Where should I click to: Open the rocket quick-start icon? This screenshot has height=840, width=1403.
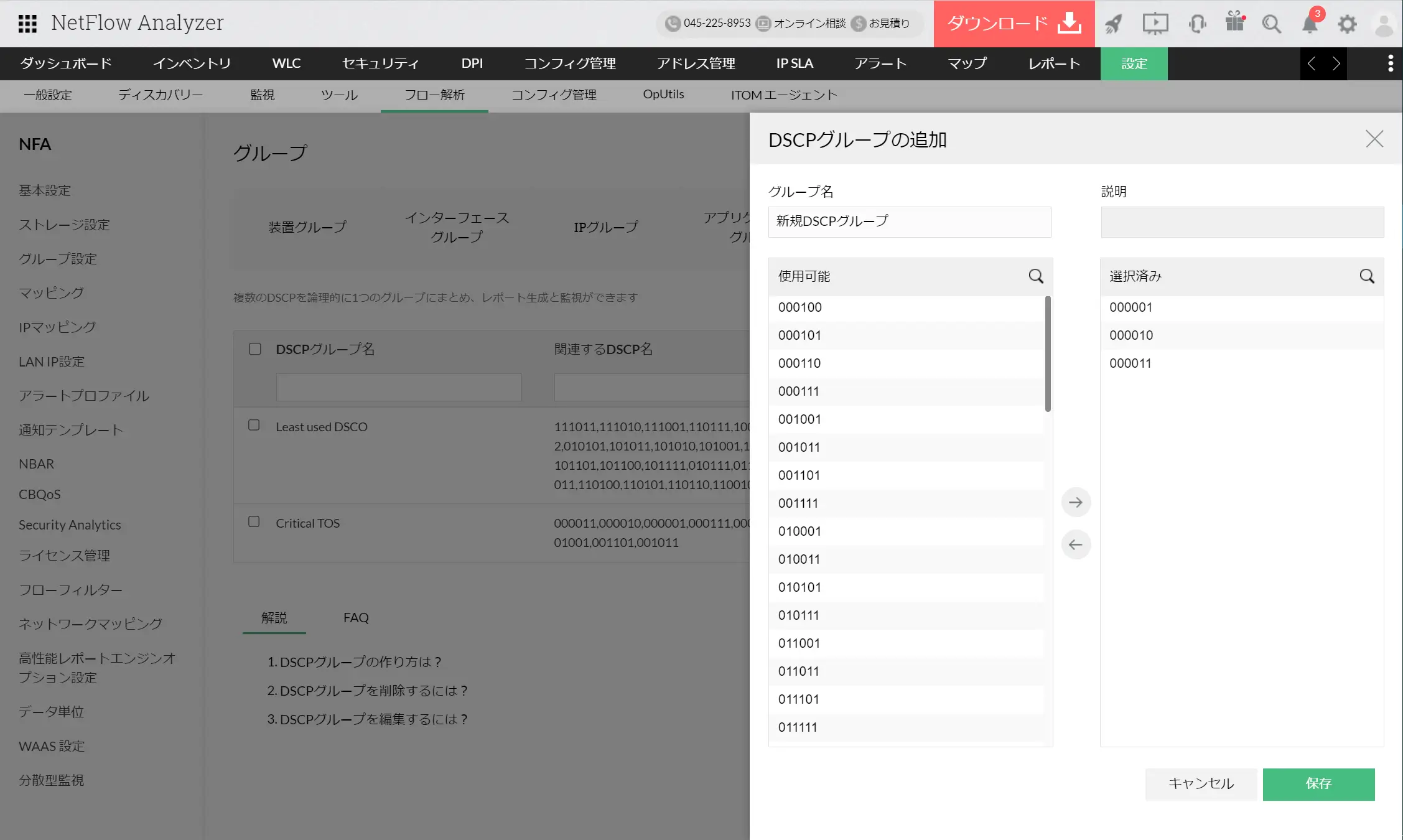[1113, 24]
